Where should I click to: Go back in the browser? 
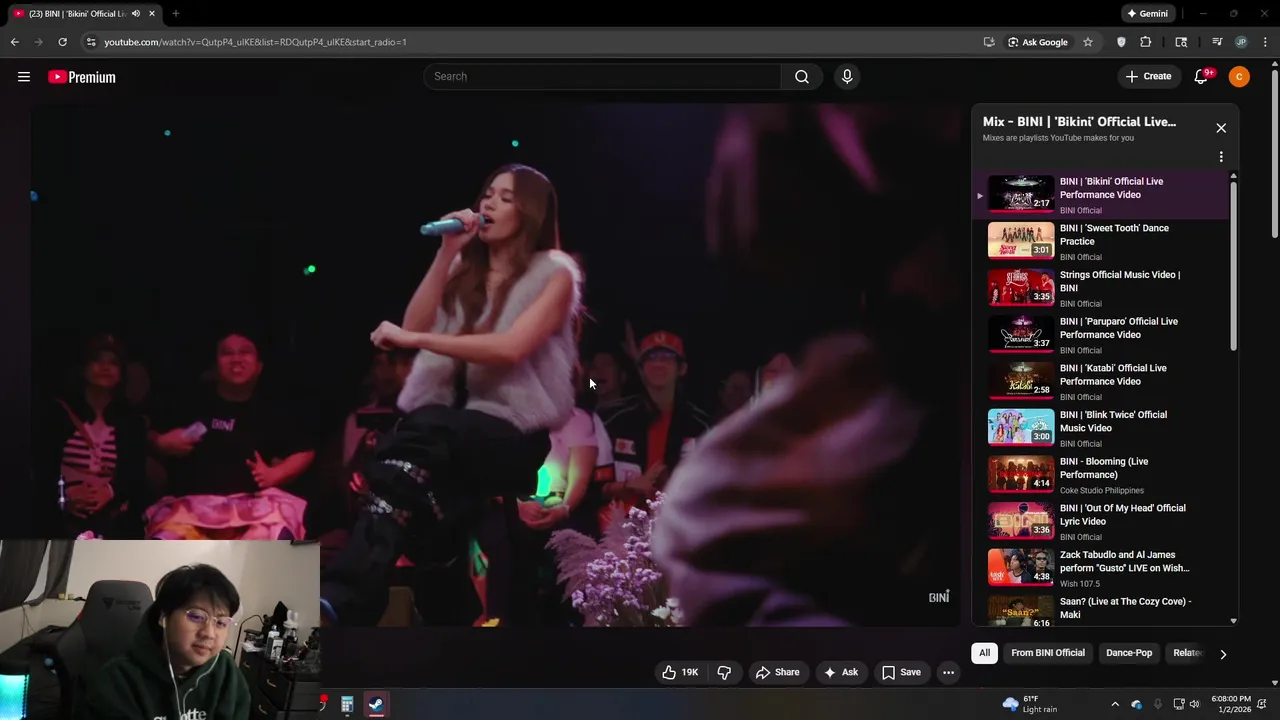15,42
